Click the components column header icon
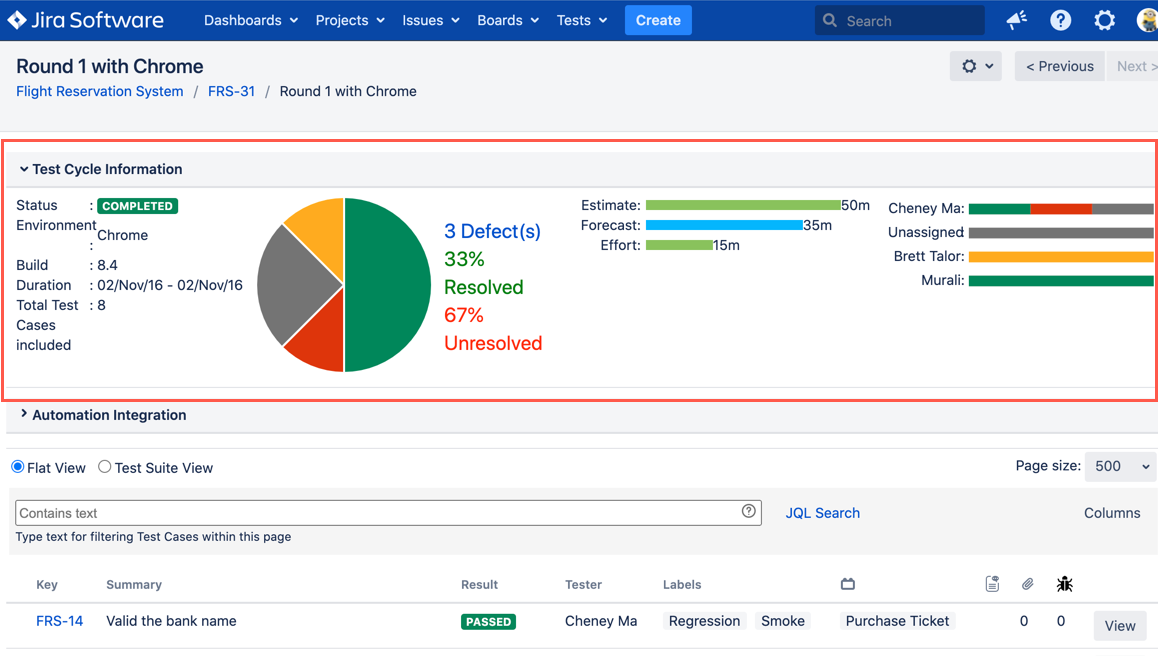 coord(848,584)
